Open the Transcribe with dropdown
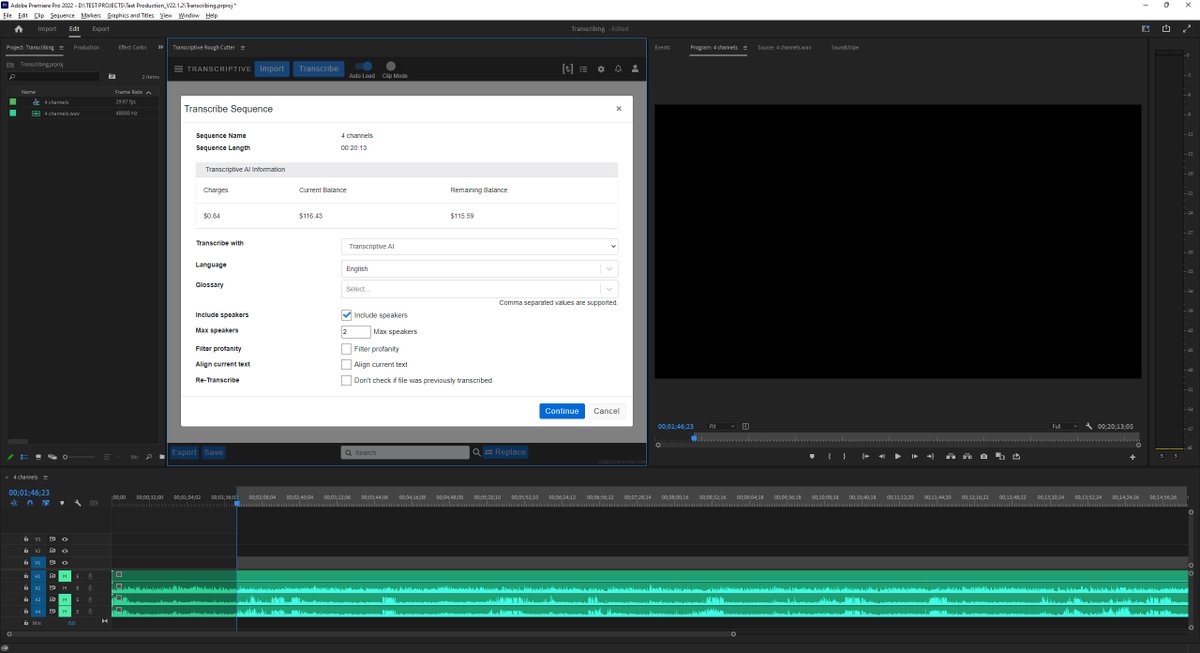Viewport: 1200px width, 653px height. 480,246
